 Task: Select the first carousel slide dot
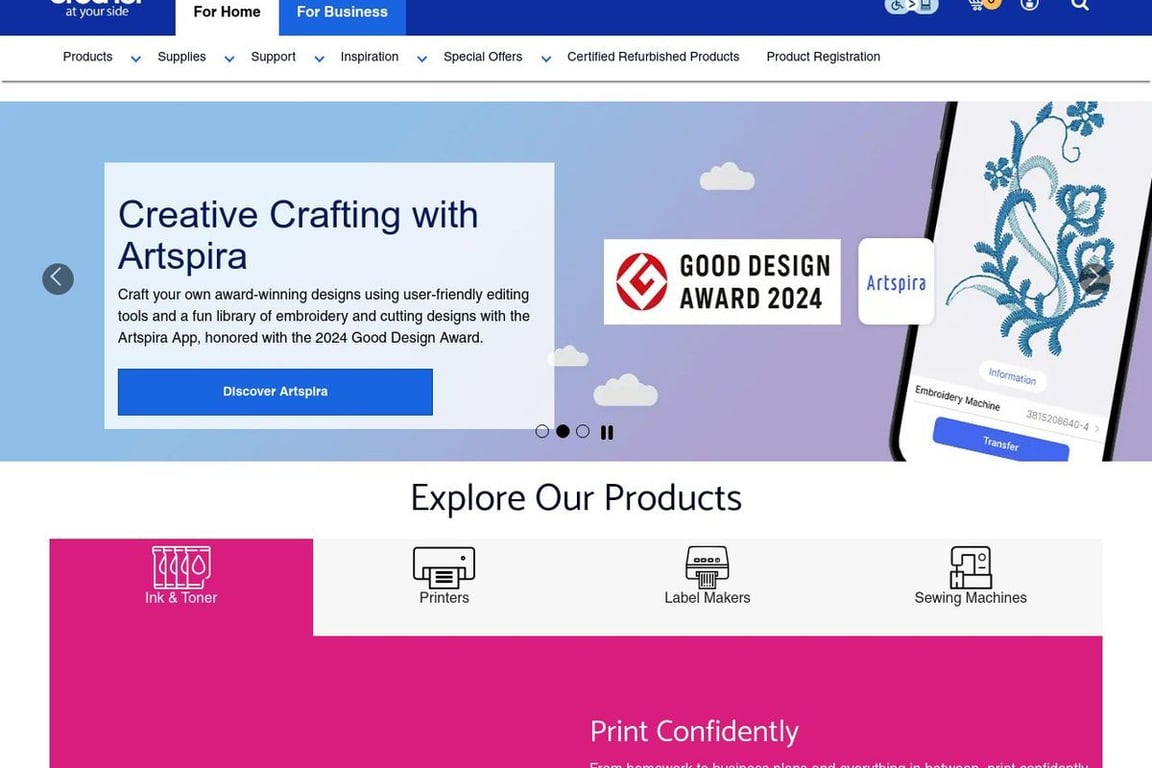point(542,431)
